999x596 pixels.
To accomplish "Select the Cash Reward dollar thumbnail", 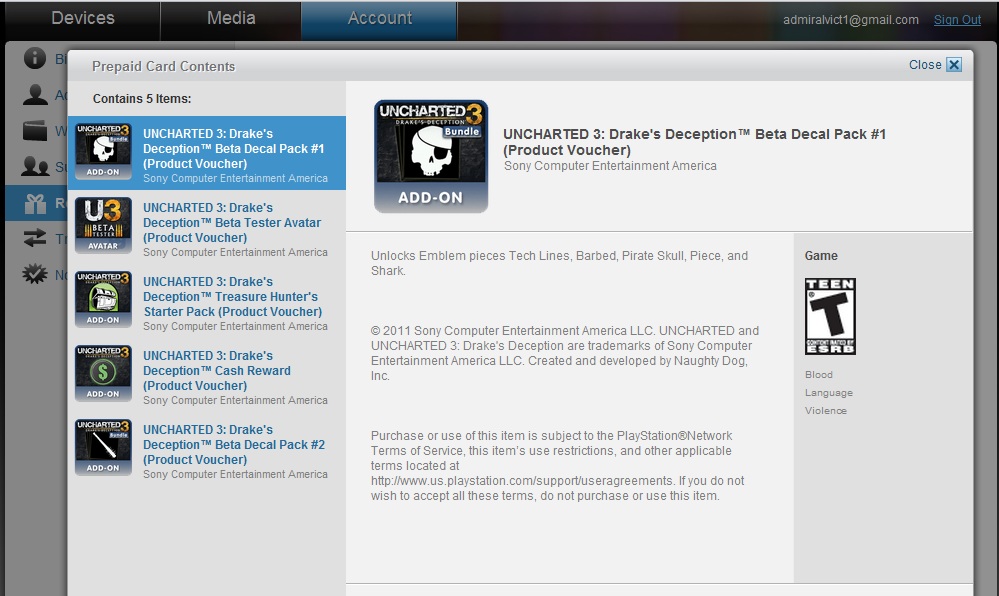I will click(103, 374).
